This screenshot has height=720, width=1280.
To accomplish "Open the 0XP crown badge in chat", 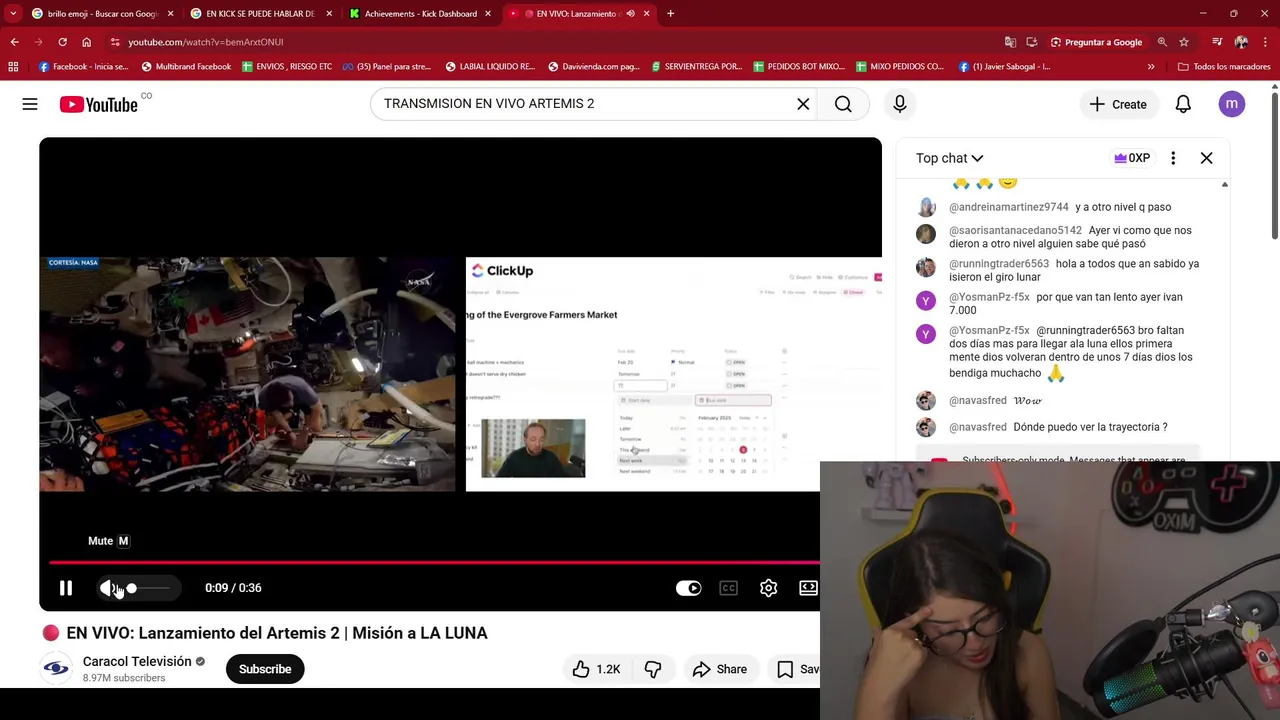I will (1132, 158).
